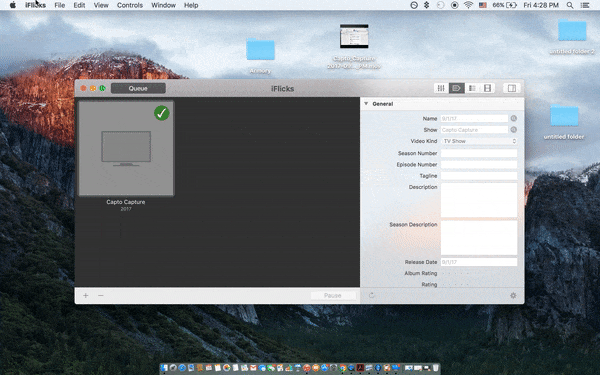This screenshot has width=600, height=375.
Task: Click the clock showing Fri 4:28 PM
Action: (541, 5)
